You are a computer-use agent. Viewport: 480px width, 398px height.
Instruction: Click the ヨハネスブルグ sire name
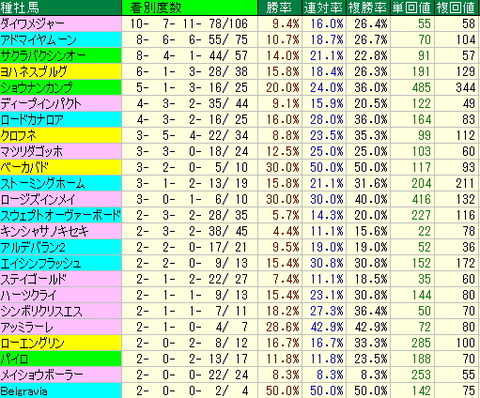[x=34, y=72]
